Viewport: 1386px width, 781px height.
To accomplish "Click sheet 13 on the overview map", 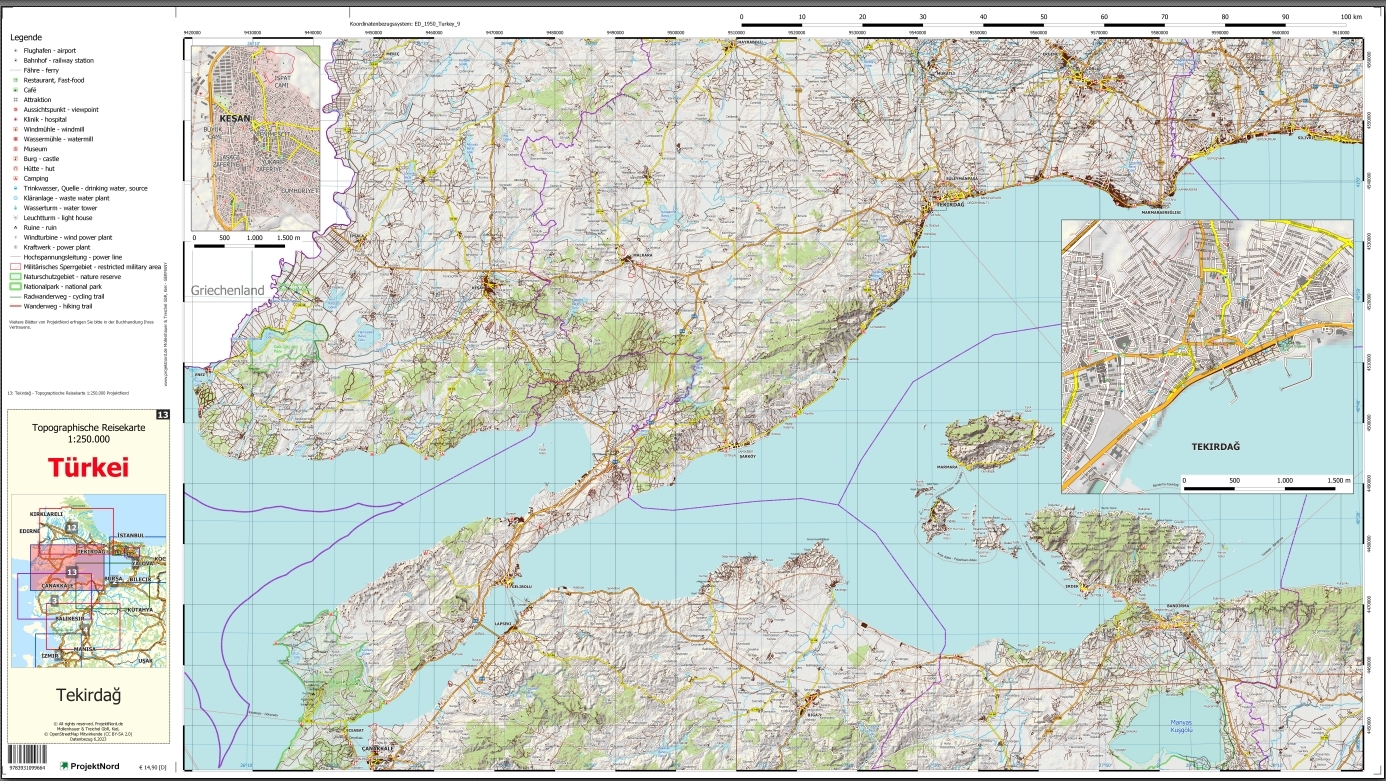I will pyautogui.click(x=71, y=570).
